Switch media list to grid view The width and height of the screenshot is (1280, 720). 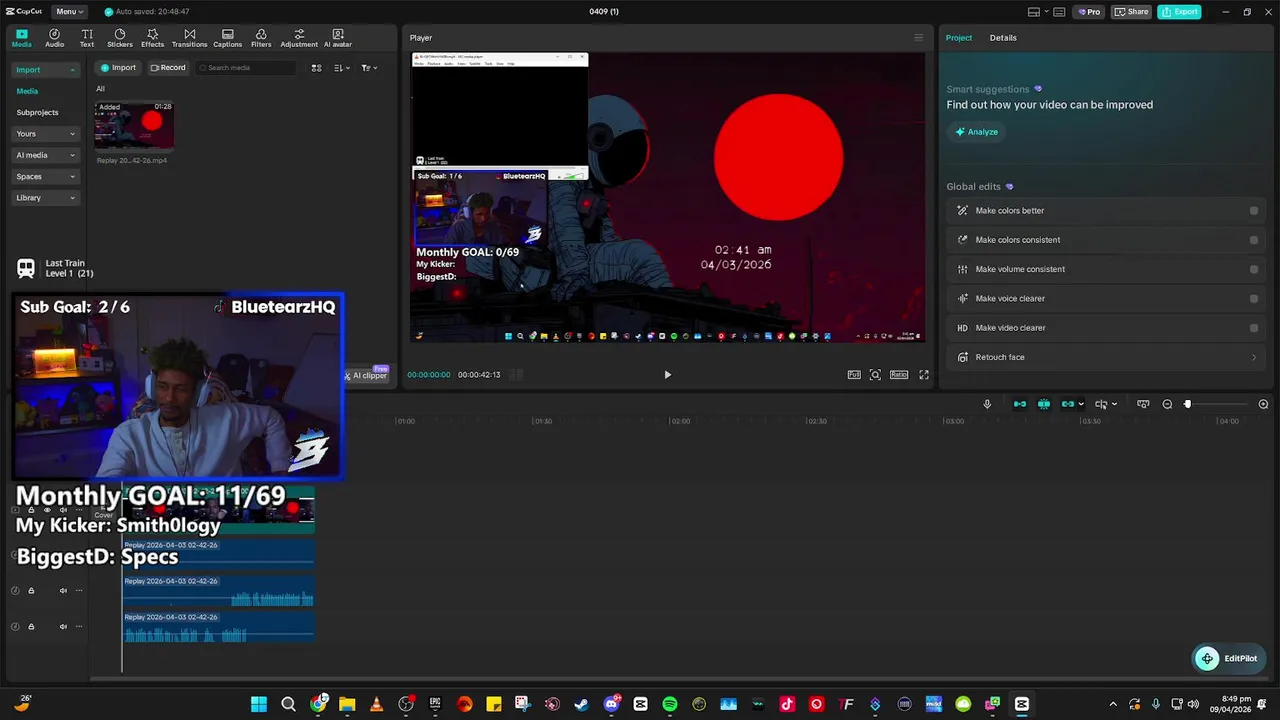[x=316, y=68]
